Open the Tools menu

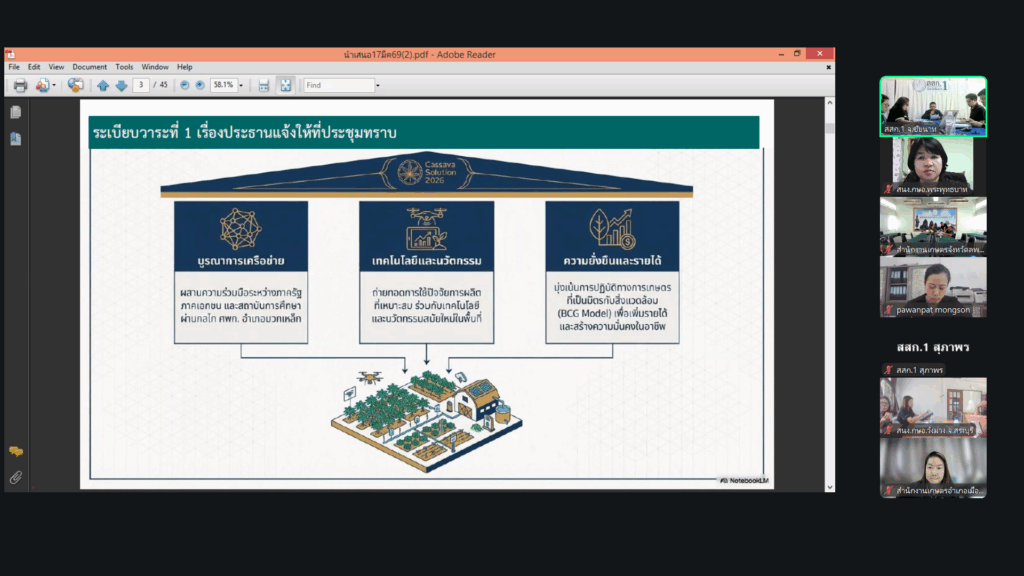(x=124, y=67)
